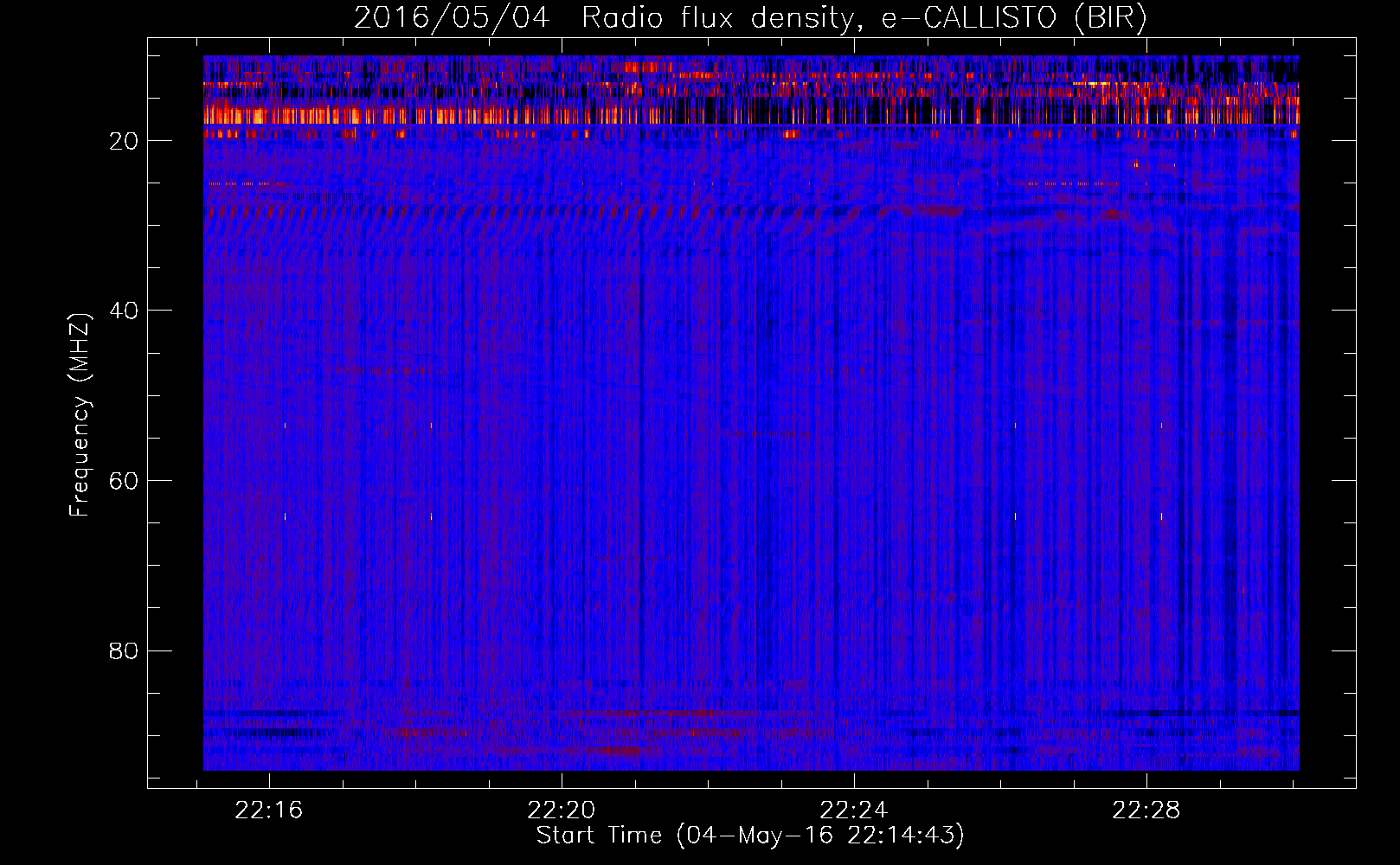Click the 22:24 time tick label
Image resolution: width=1400 pixels, height=865 pixels.
click(x=854, y=811)
